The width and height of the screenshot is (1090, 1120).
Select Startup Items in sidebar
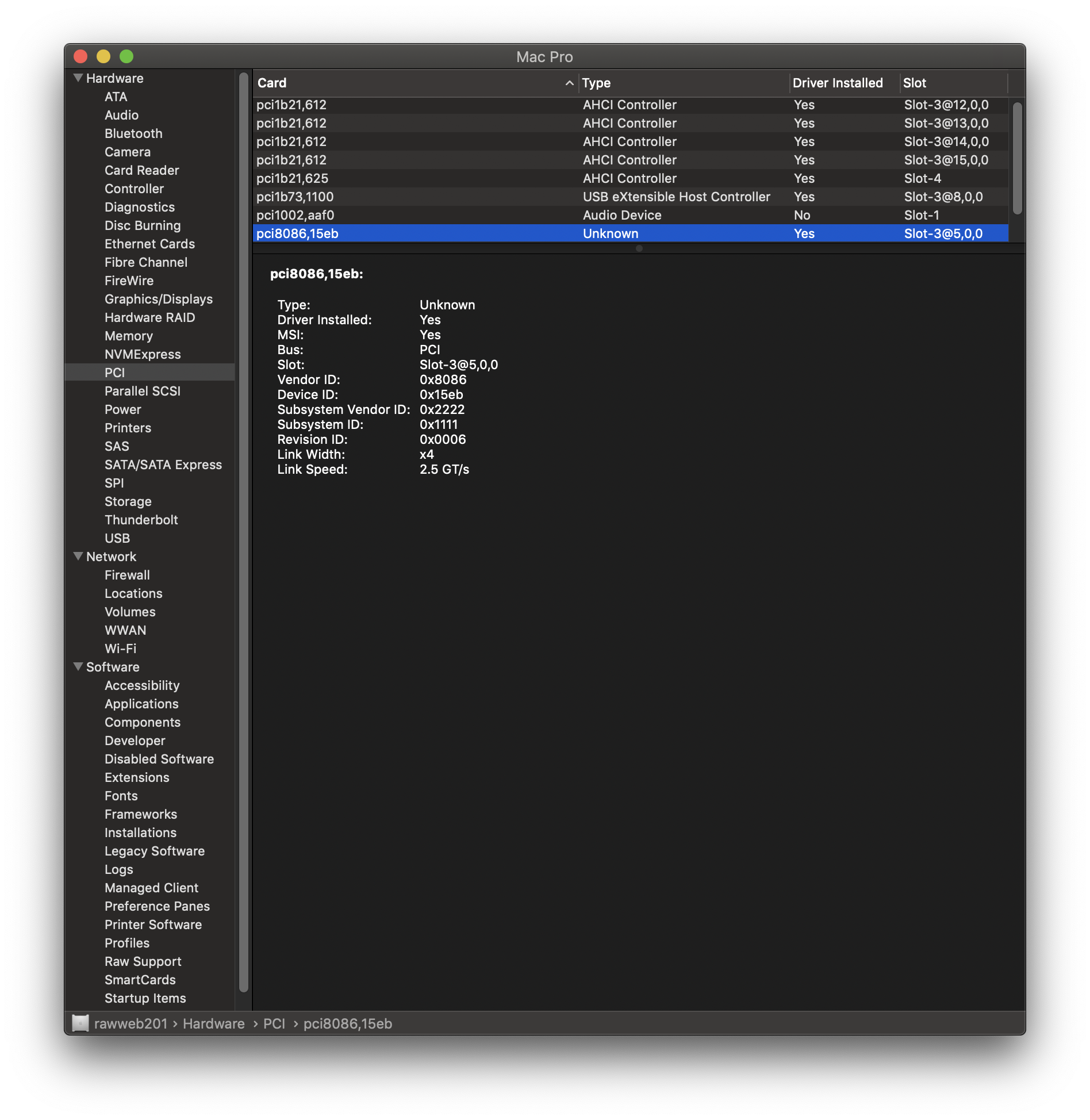(145, 998)
